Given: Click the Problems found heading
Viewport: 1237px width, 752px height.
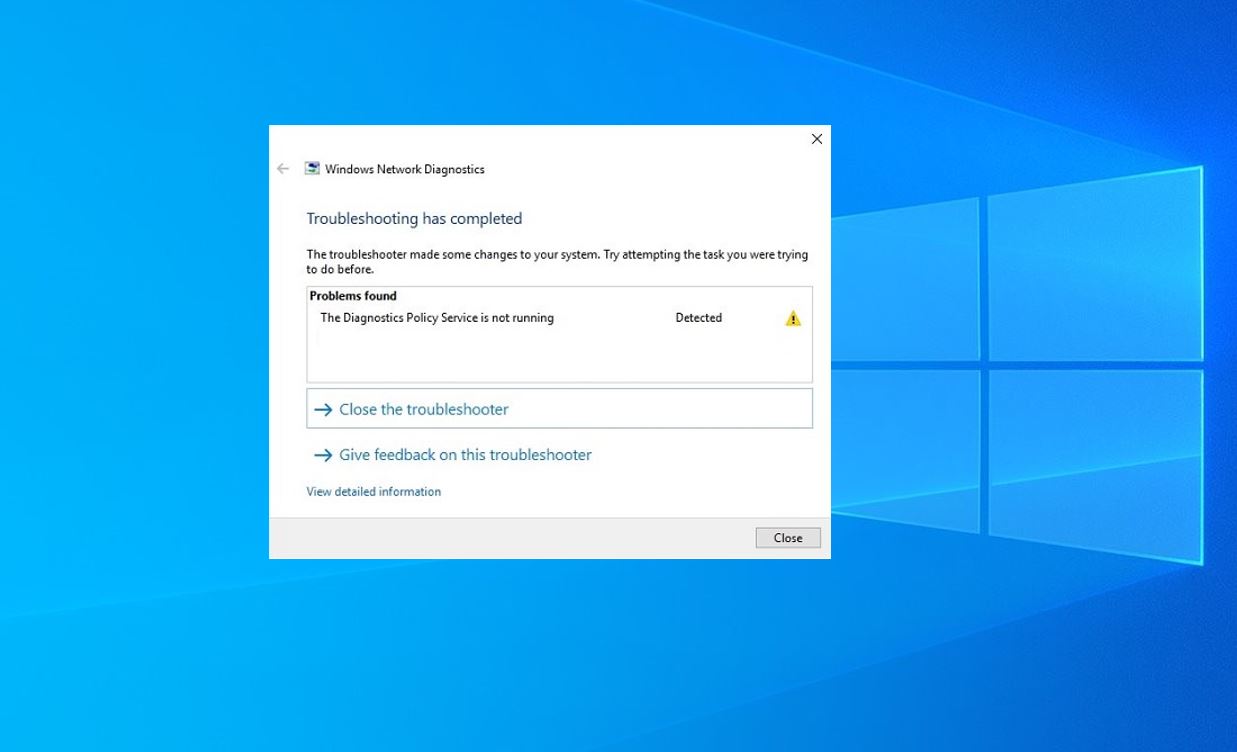Looking at the screenshot, I should coord(353,296).
